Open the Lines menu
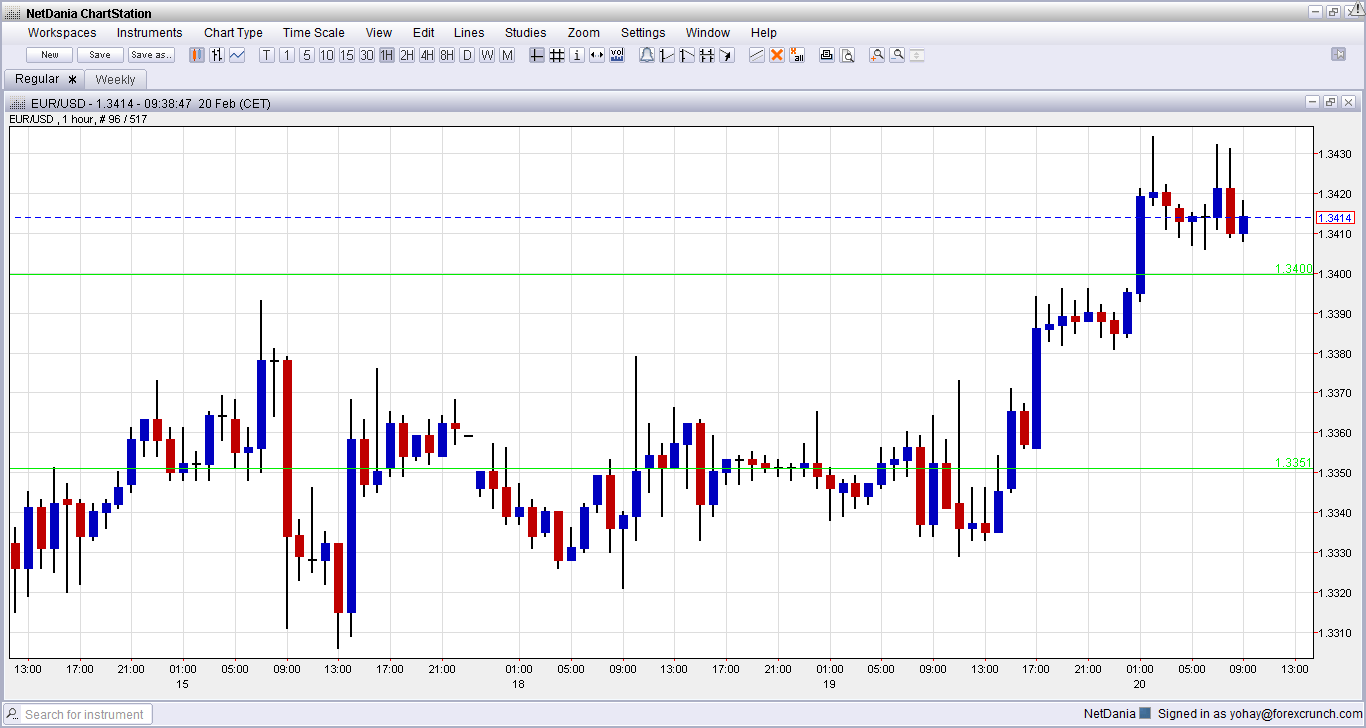 (469, 33)
